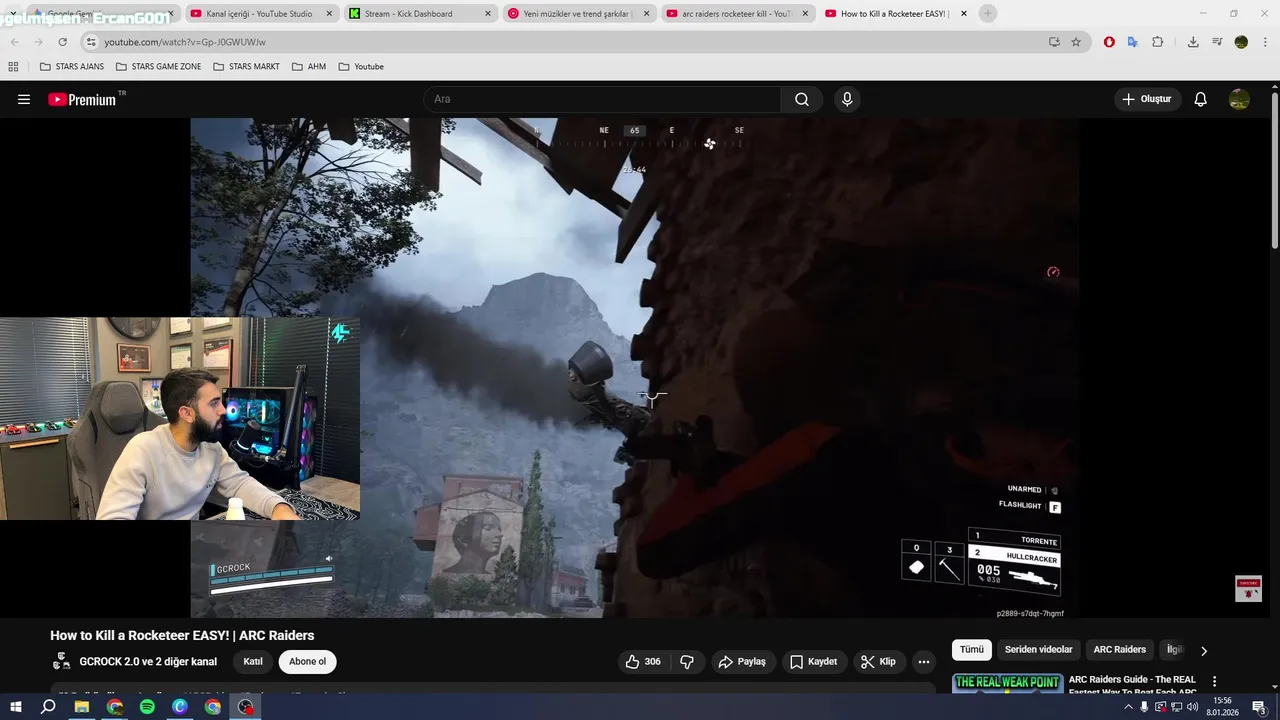Screen dimensions: 1280x720
Task: Go to YouTube Premium home logo
Action: pyautogui.click(x=82, y=99)
